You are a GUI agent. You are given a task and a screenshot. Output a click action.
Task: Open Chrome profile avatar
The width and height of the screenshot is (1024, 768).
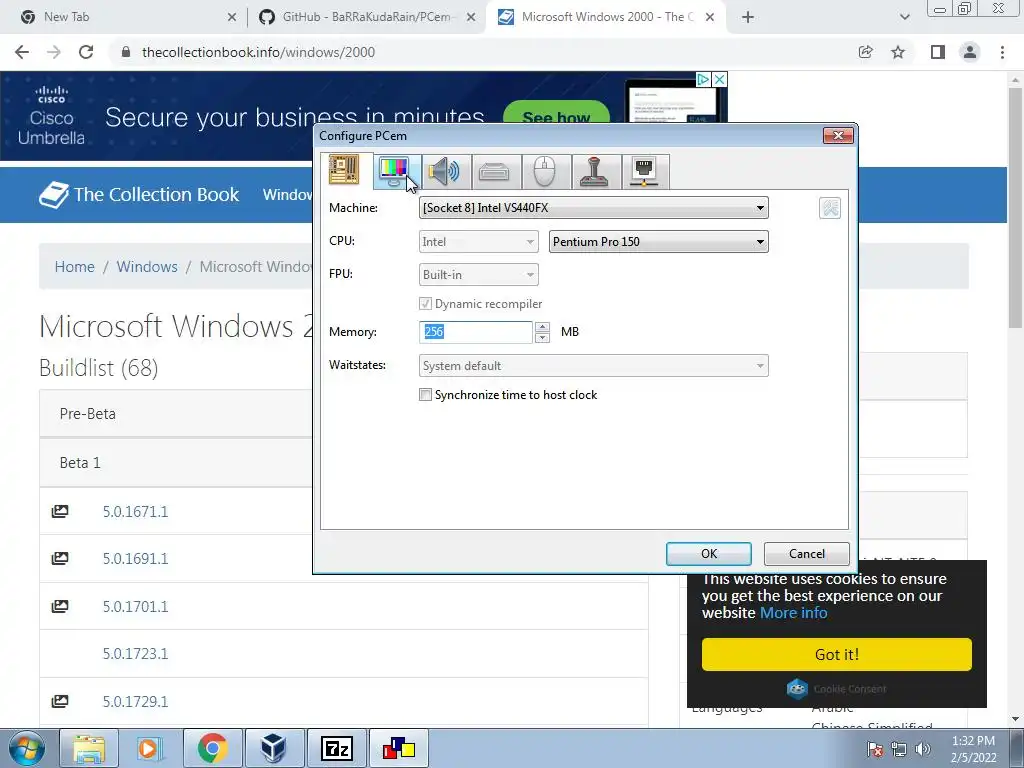[x=970, y=52]
